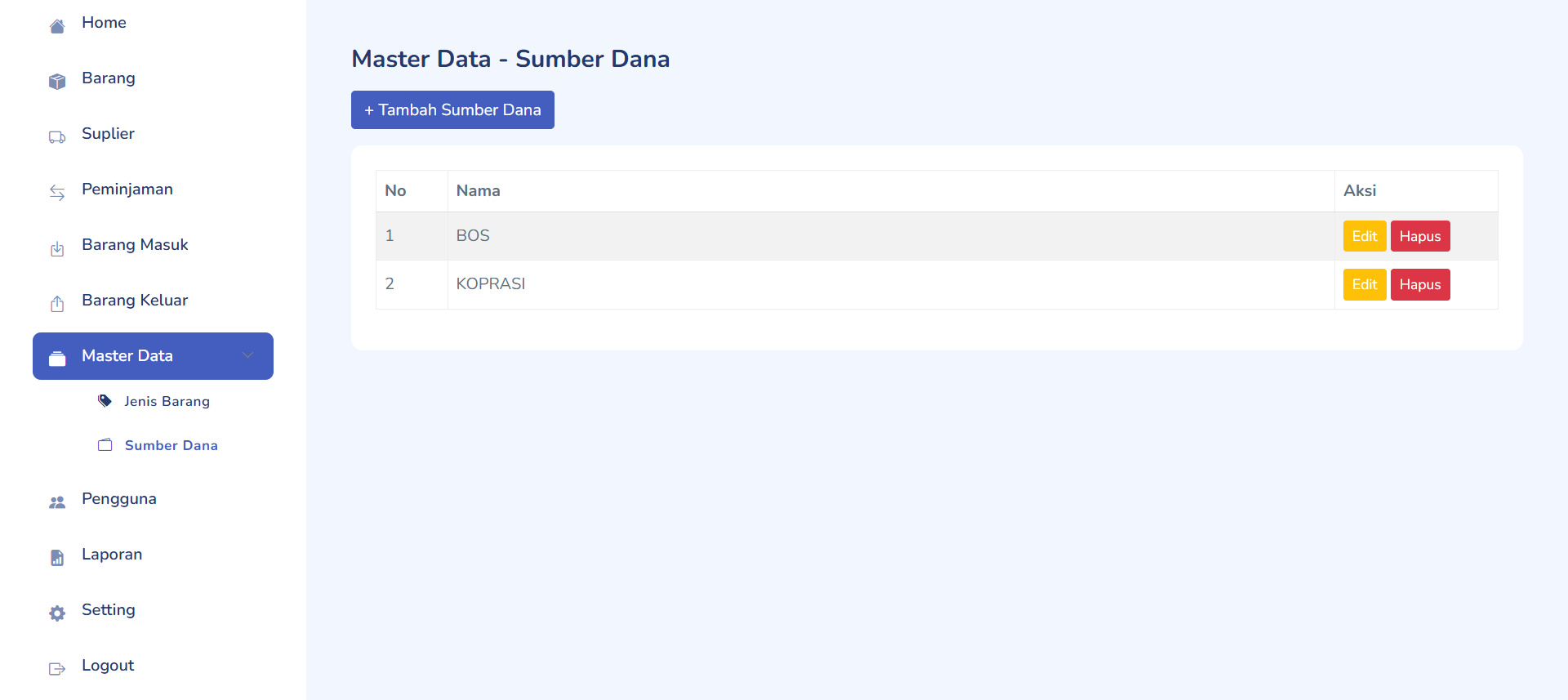Click the Laporan report icon
Image resolution: width=1568 pixels, height=700 pixels.
coord(57,558)
